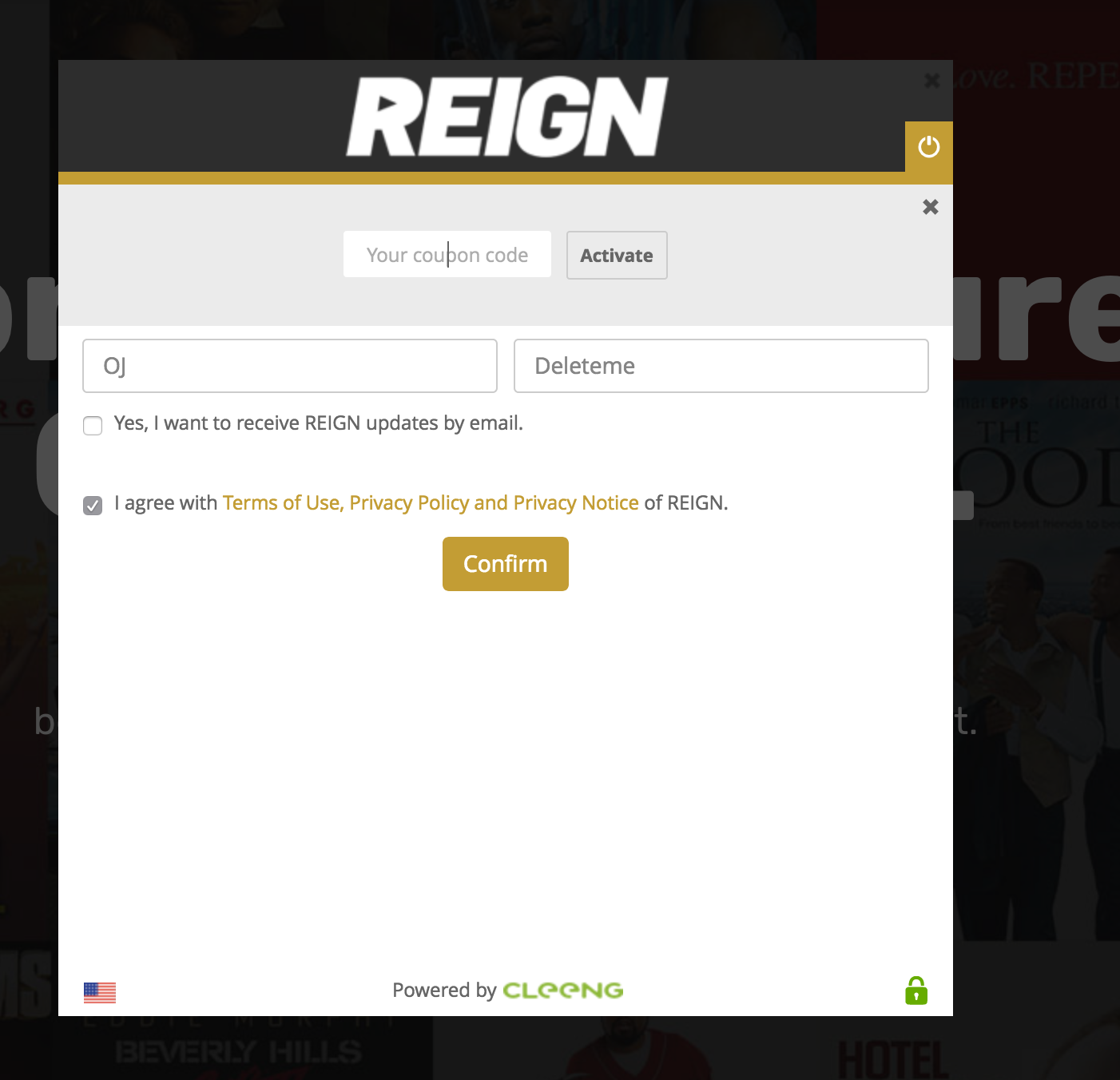Close the coupon code panel
The image size is (1120, 1080).
coord(930,207)
